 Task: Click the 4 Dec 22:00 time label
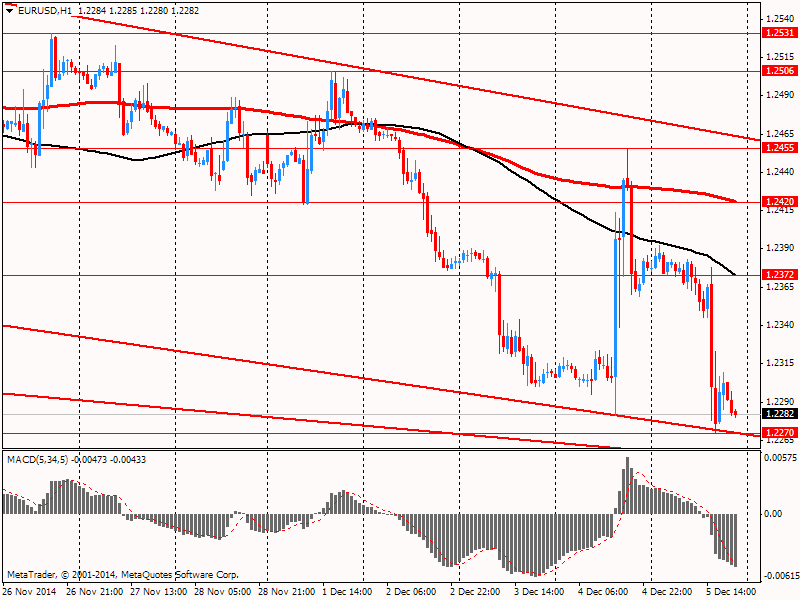[x=668, y=591]
